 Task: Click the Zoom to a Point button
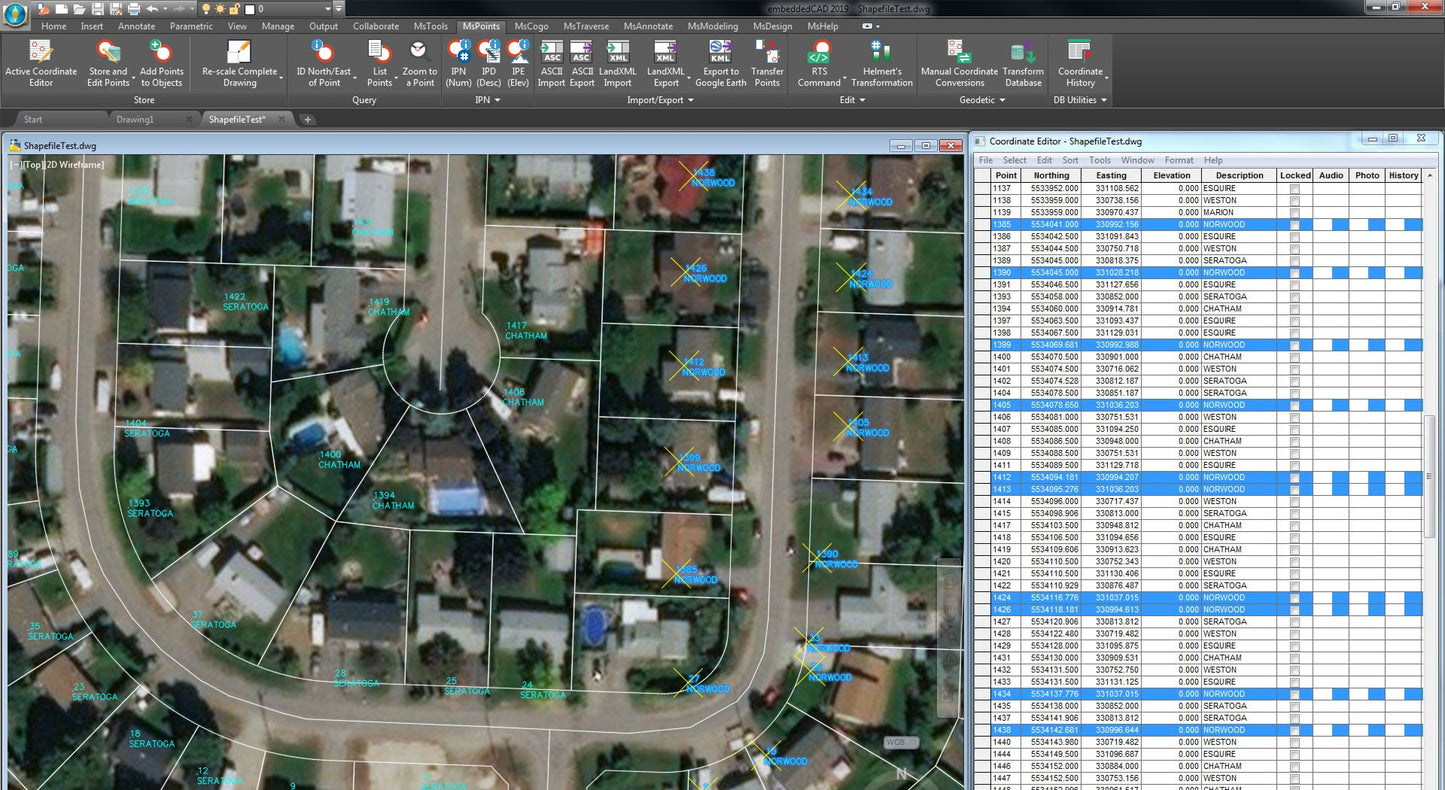click(419, 60)
